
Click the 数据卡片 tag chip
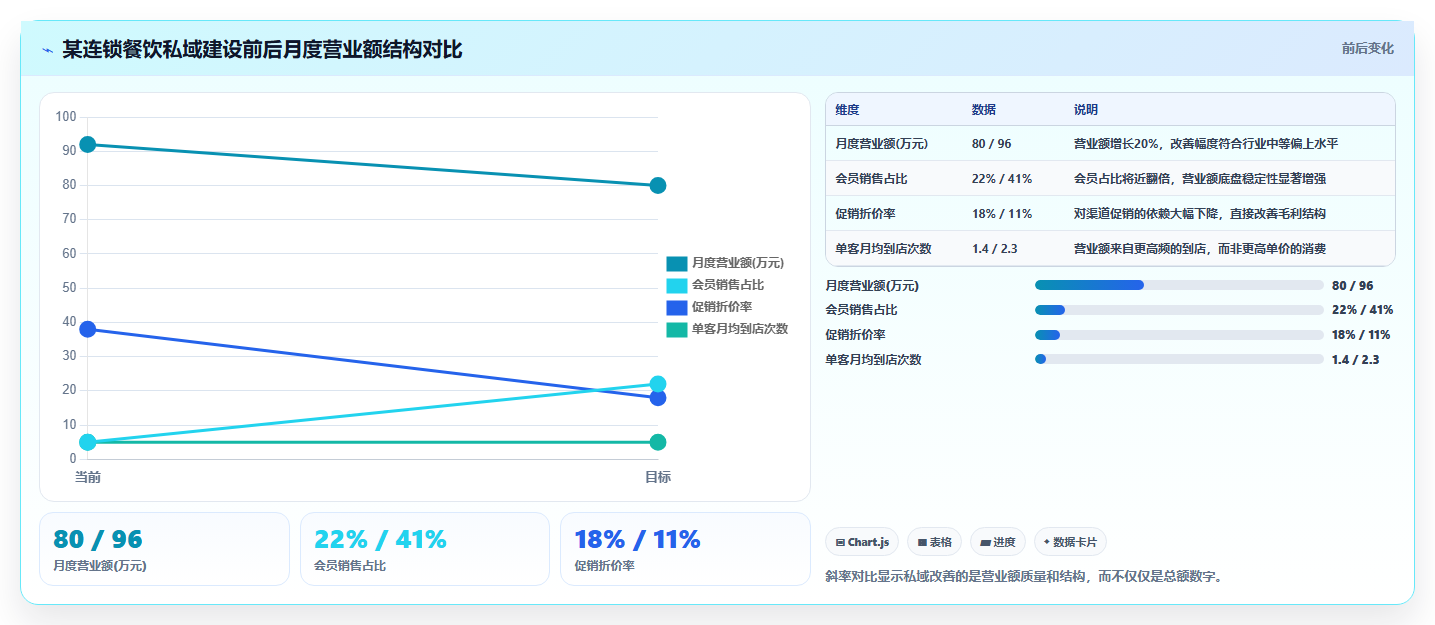click(1070, 542)
